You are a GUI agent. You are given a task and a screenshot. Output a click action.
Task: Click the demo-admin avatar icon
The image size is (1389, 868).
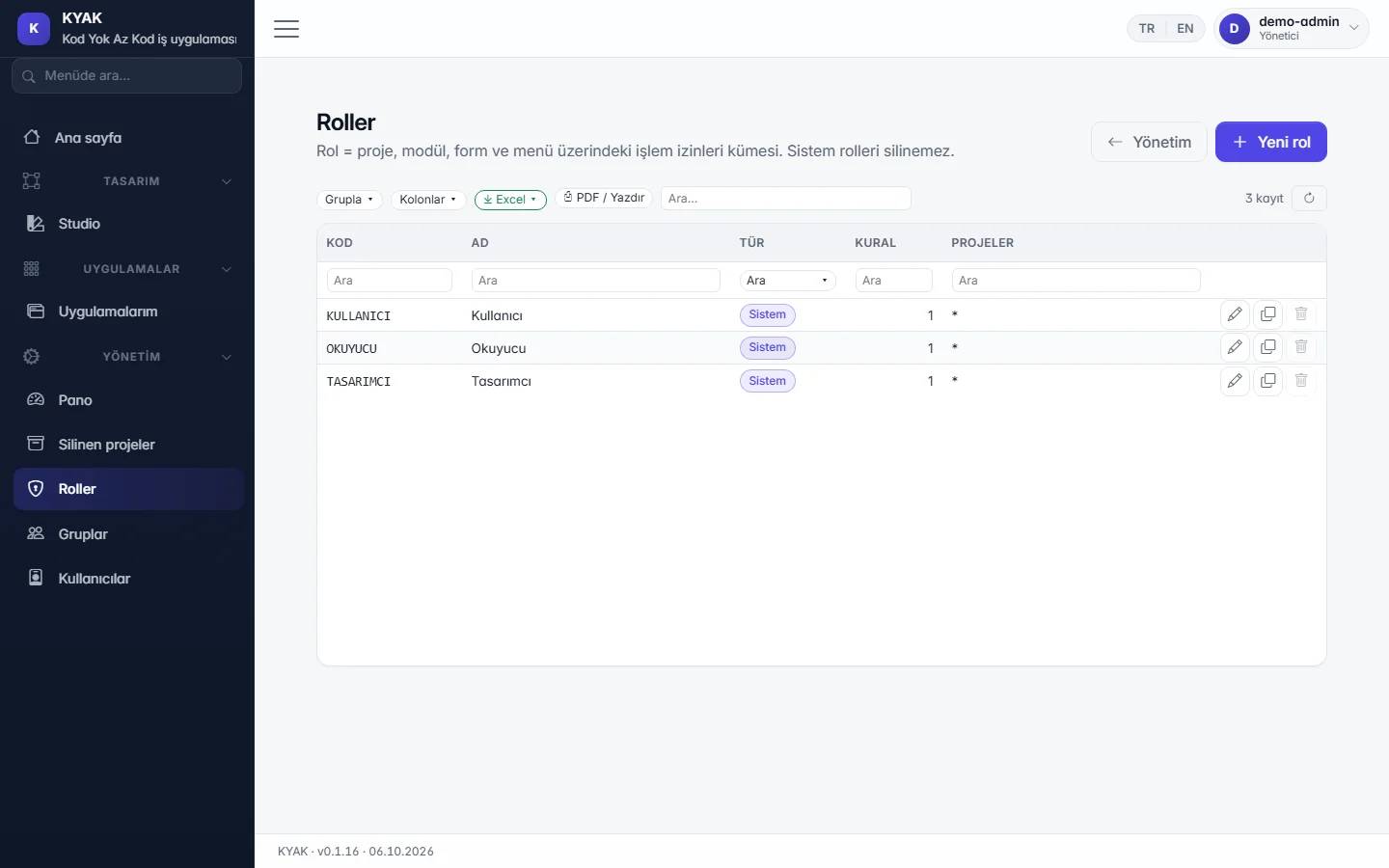coord(1235,29)
